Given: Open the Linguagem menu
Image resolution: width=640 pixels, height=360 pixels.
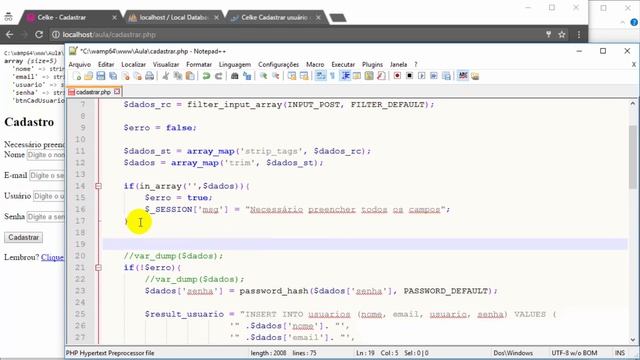Looking at the screenshot, I should 235,64.
